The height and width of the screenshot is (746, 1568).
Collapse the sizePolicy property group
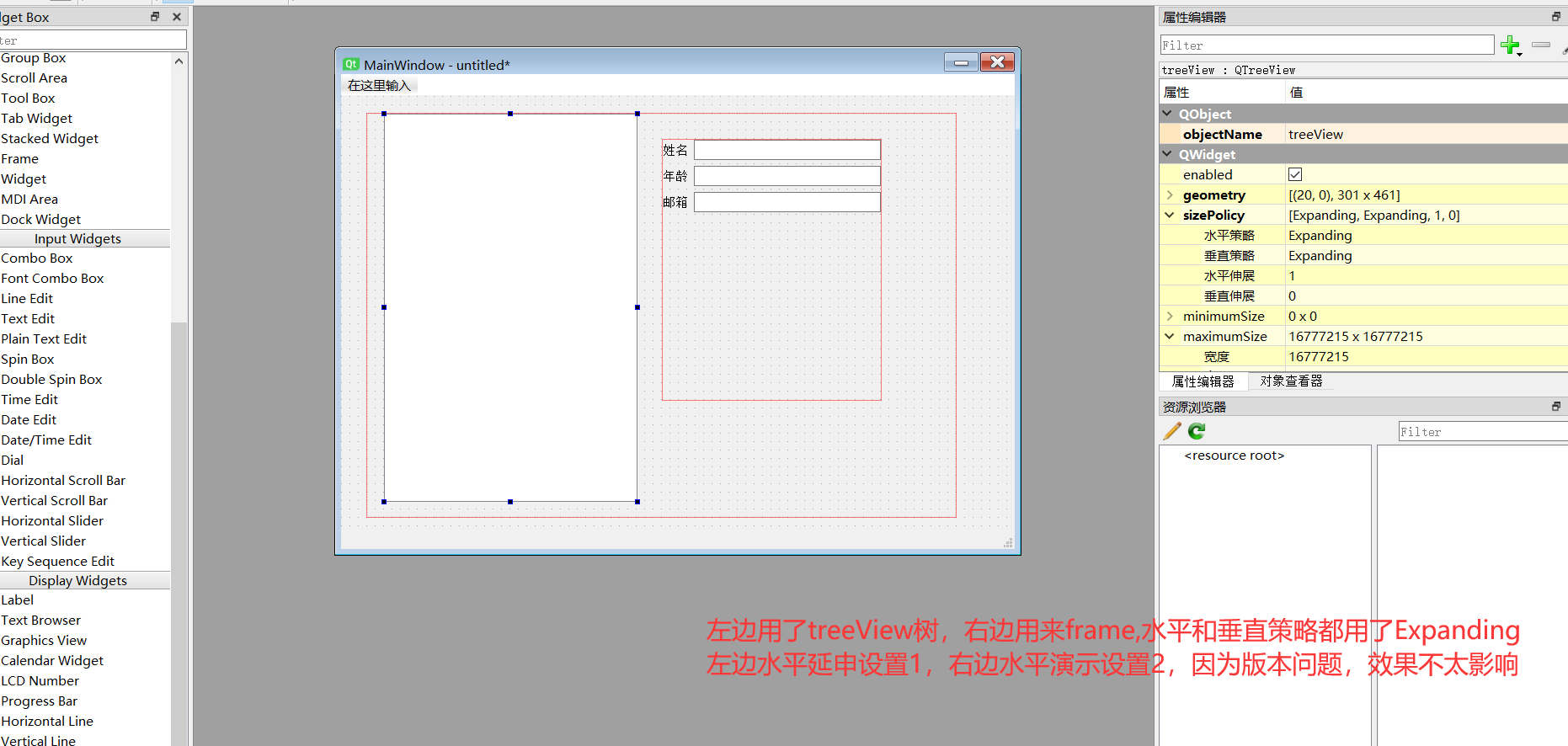(1170, 215)
